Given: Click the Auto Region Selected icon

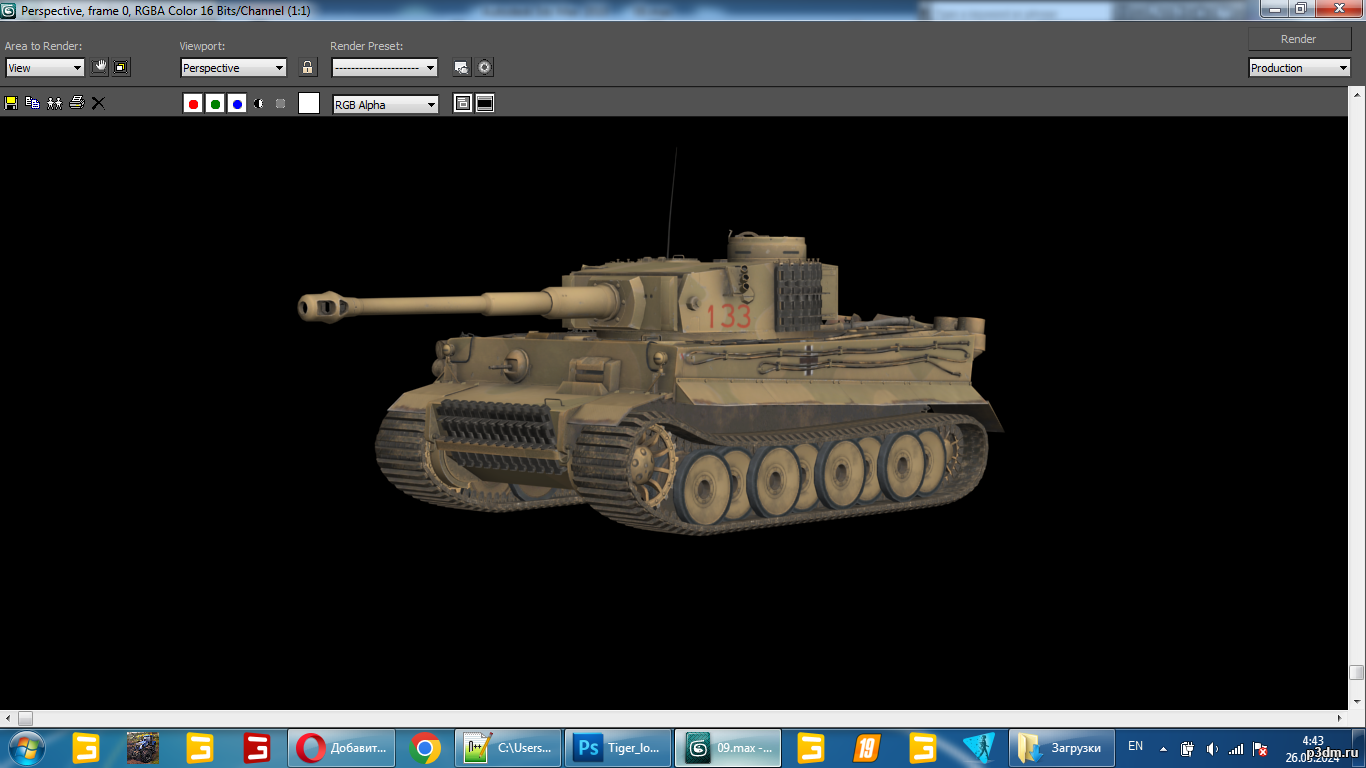Looking at the screenshot, I should tap(121, 68).
